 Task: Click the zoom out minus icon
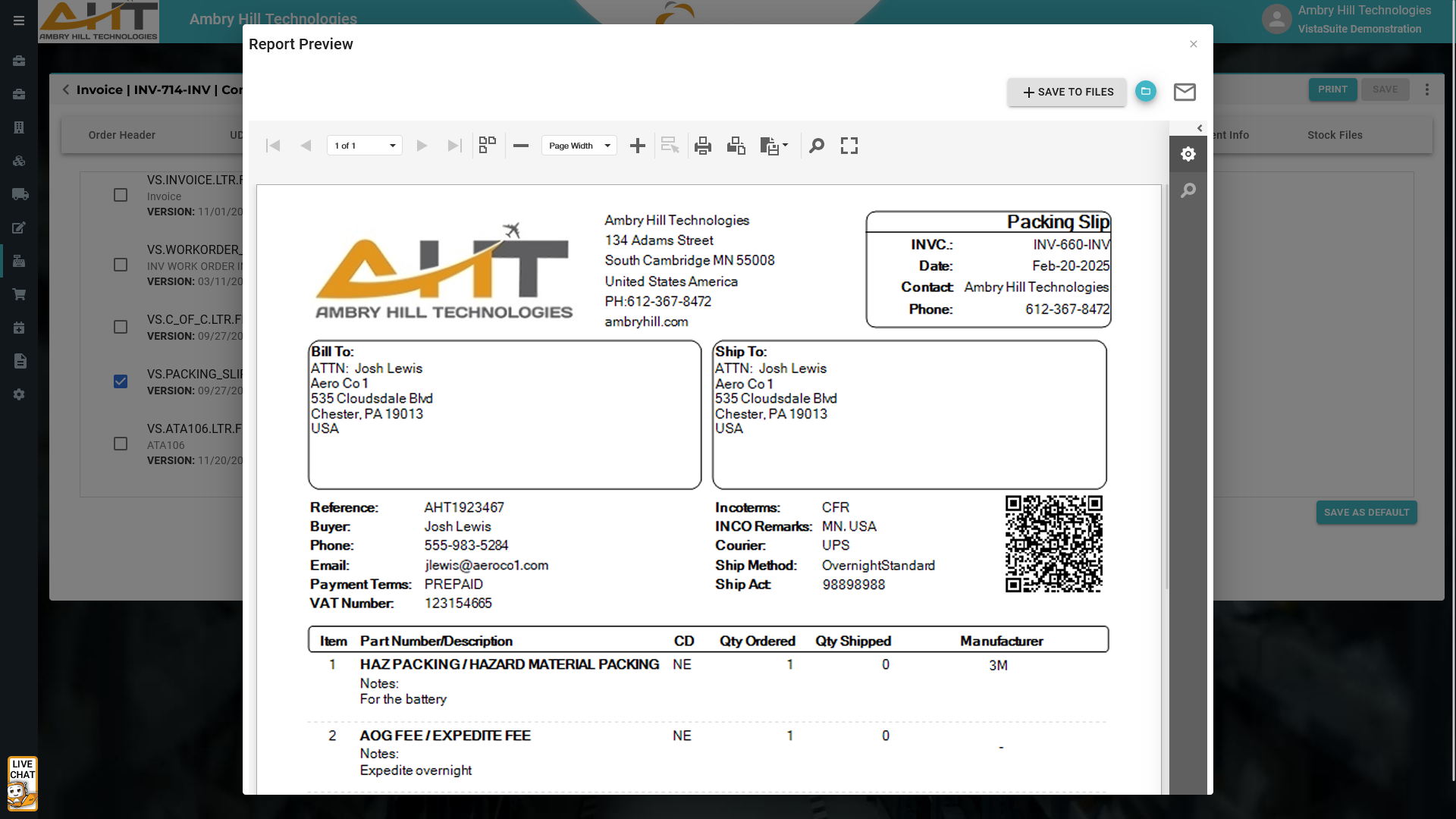click(521, 146)
